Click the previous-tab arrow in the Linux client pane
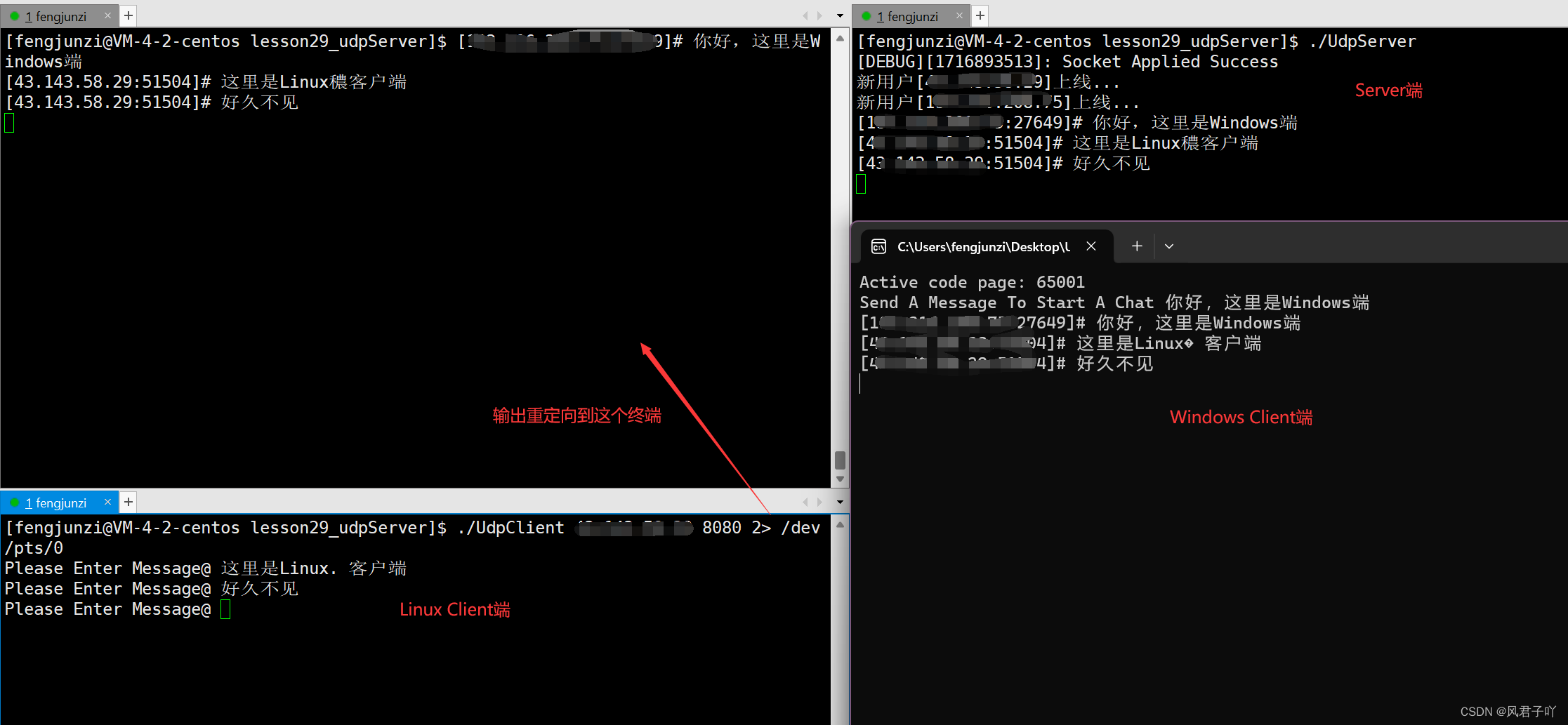 pos(805,502)
